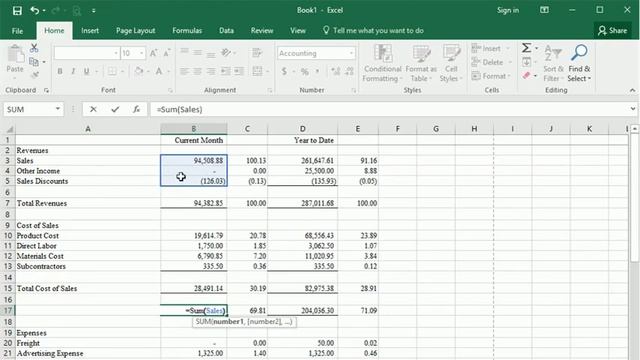Toggle Bold formatting
Screen dimensions: 640x360
pyautogui.click(x=60, y=71)
